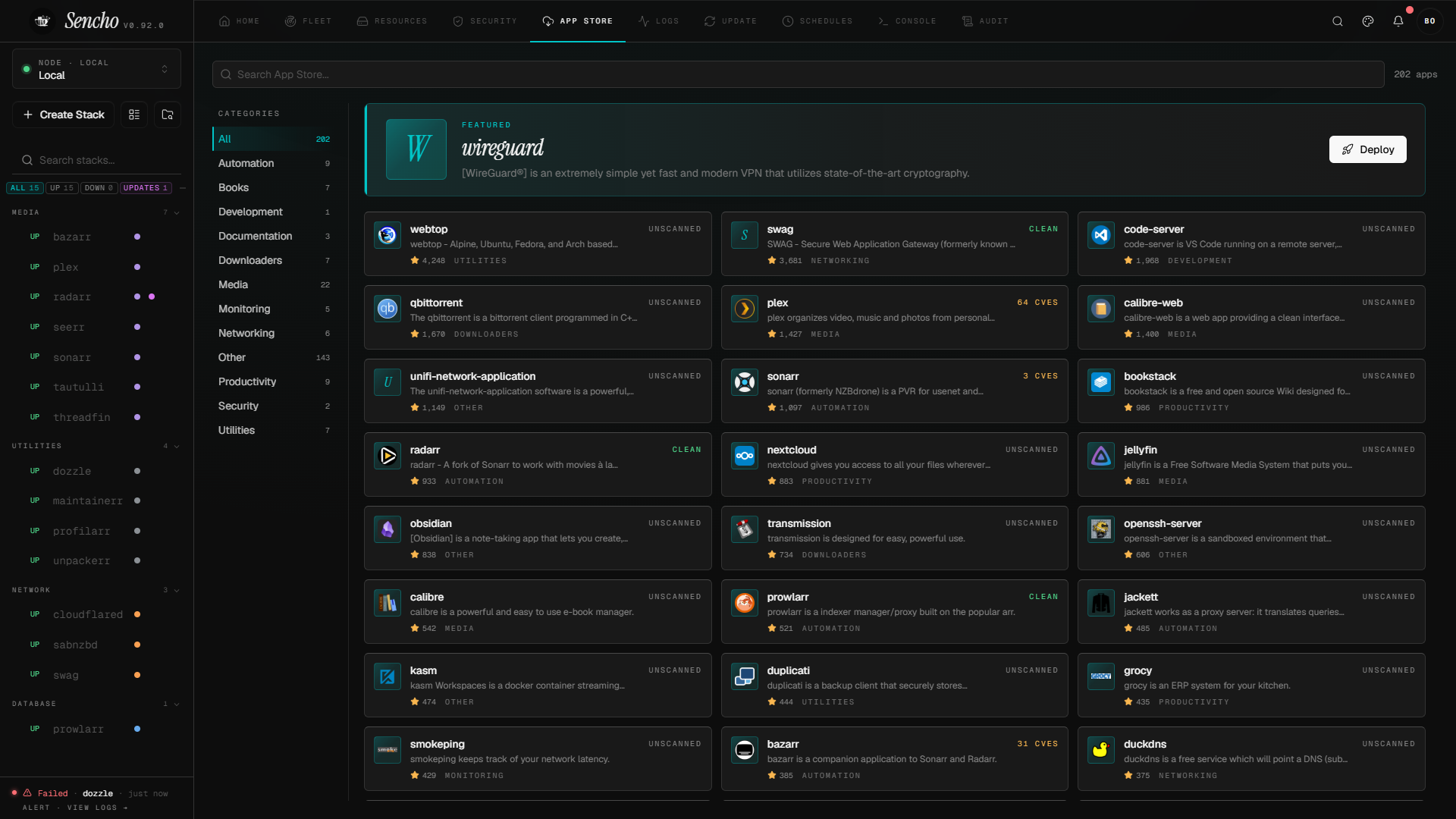Open the Security tab
Viewport: 1456px width, 819px height.
[x=485, y=21]
